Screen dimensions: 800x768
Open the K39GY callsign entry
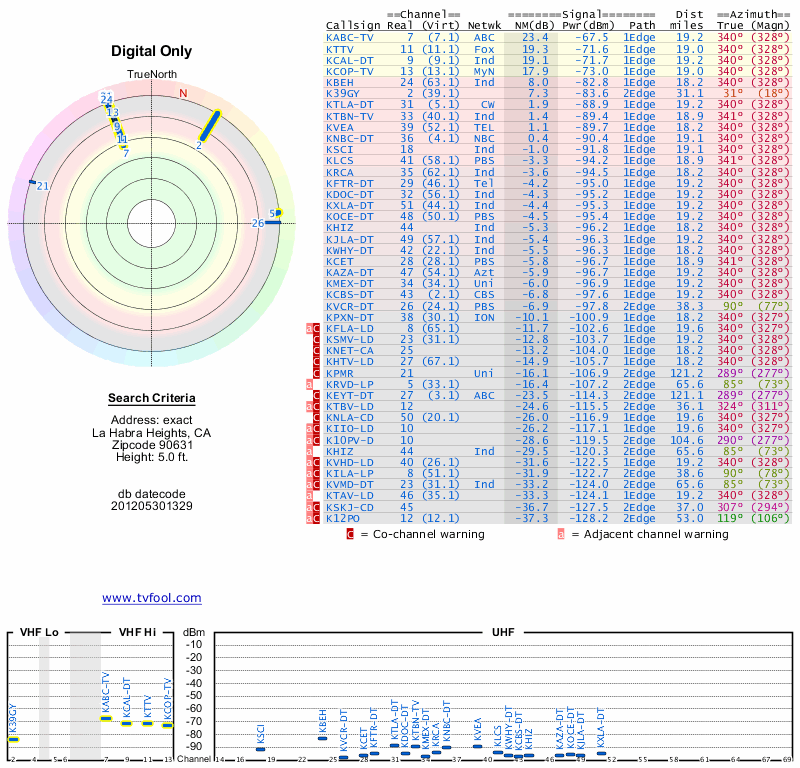pos(343,93)
